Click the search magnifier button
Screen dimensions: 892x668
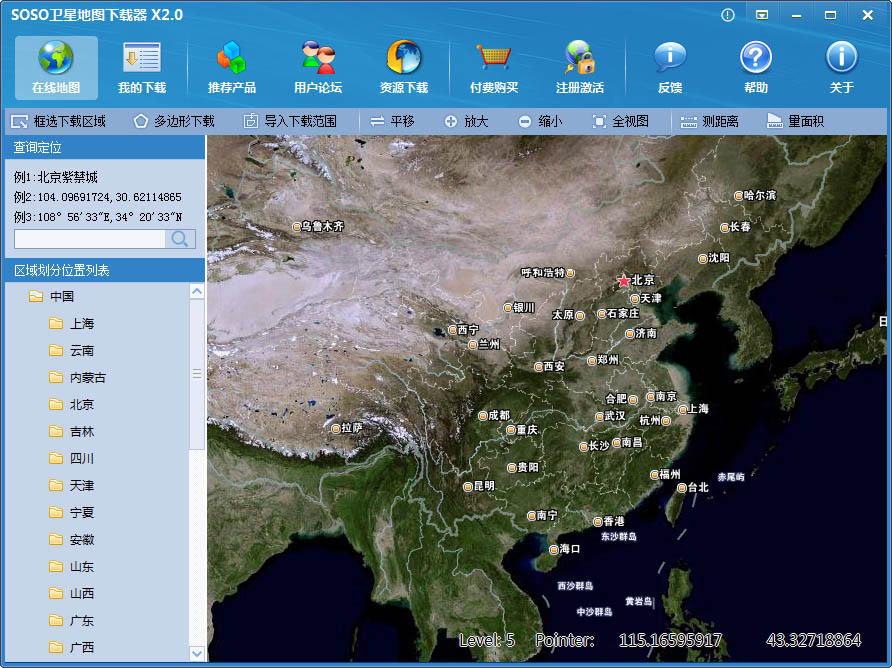[180, 239]
